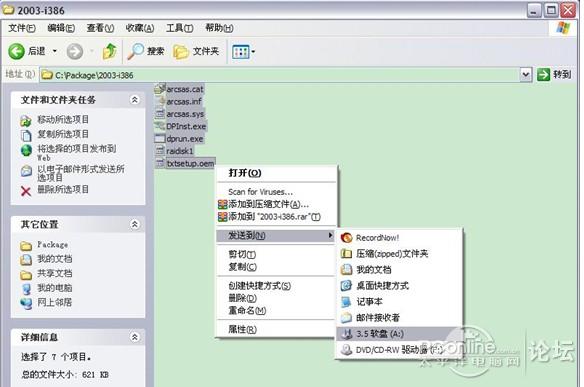The height and width of the screenshot is (387, 584).
Task: Open the address bar dropdown arrow
Action: point(526,74)
